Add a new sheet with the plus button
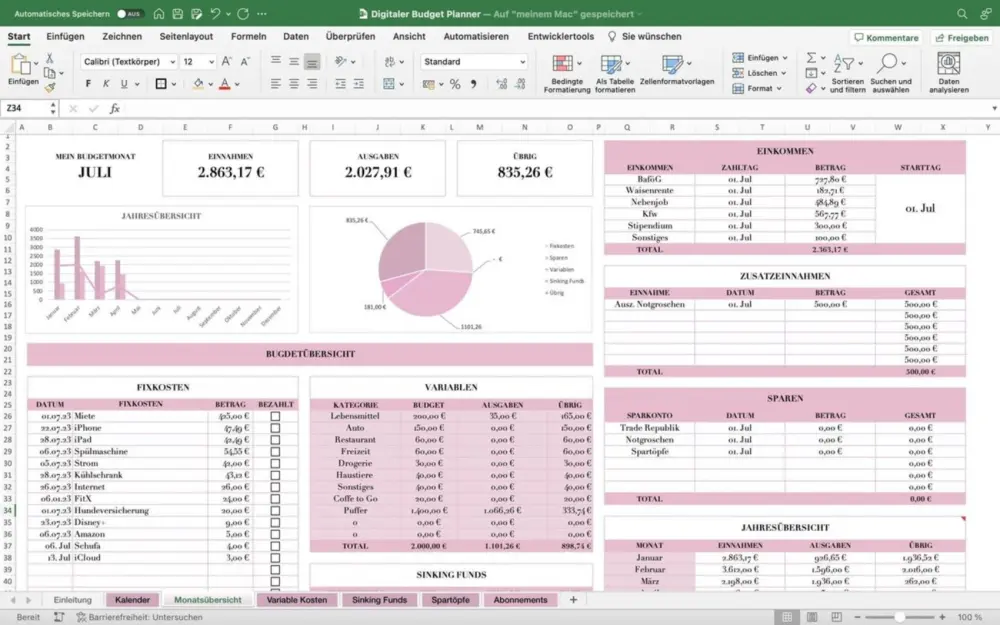 pos(573,599)
